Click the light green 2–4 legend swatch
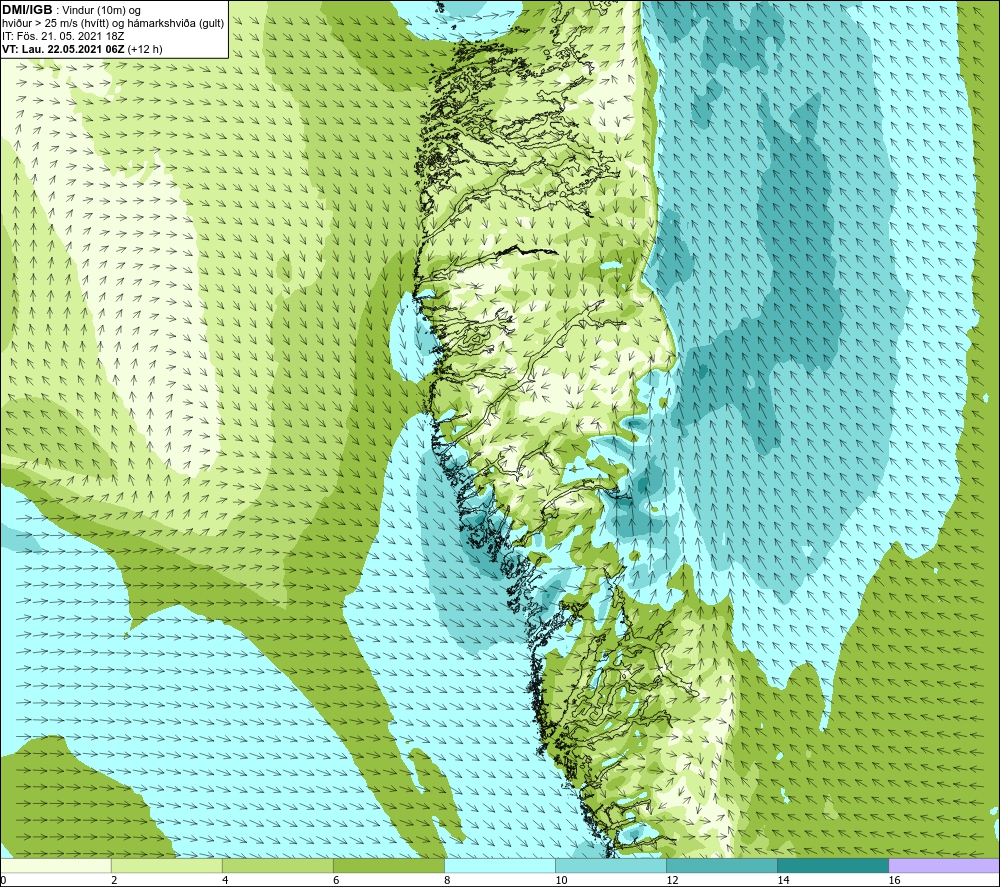The width and height of the screenshot is (1000, 887). 167,865
